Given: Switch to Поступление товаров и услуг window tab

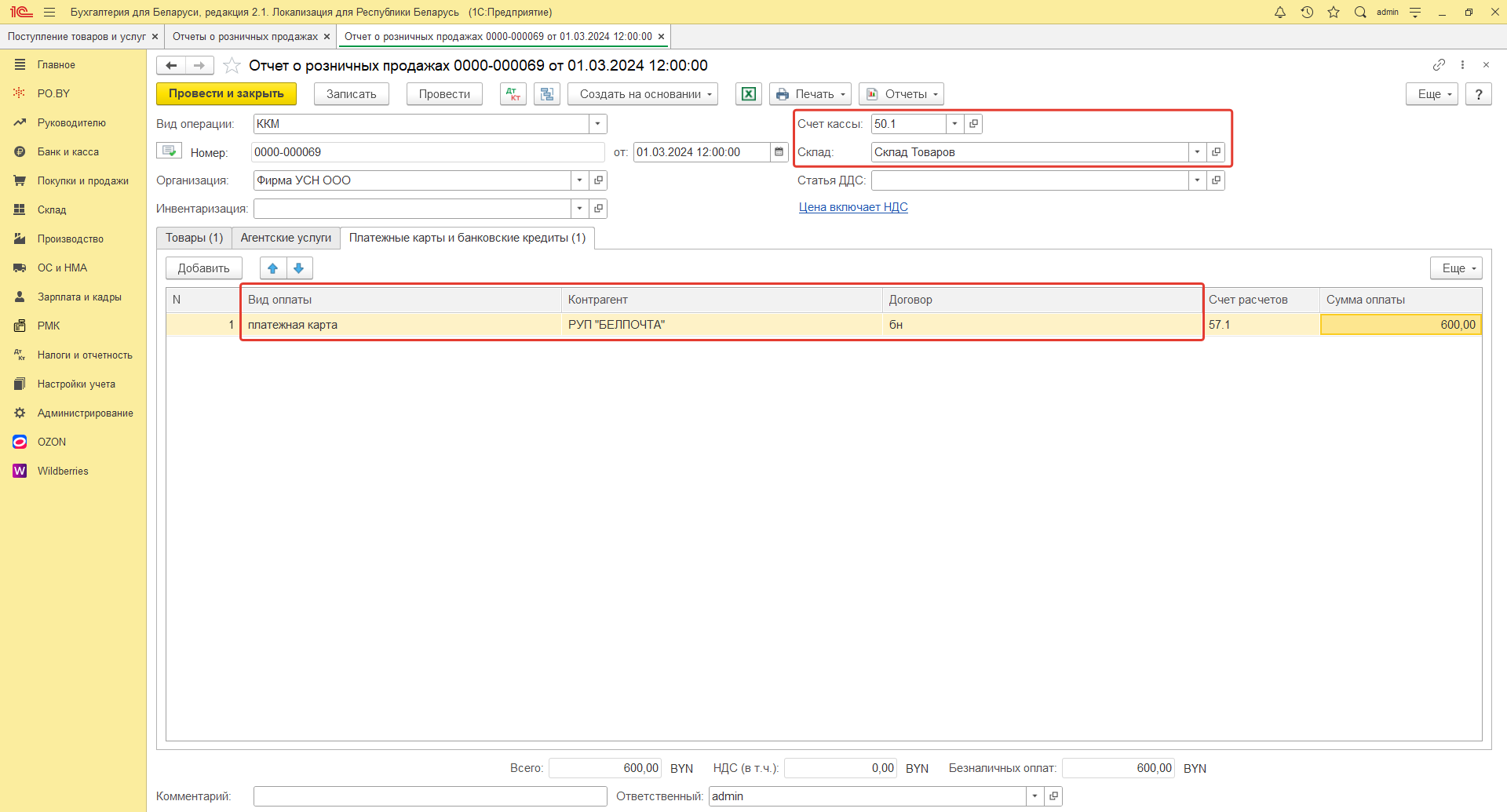Looking at the screenshot, I should (77, 37).
